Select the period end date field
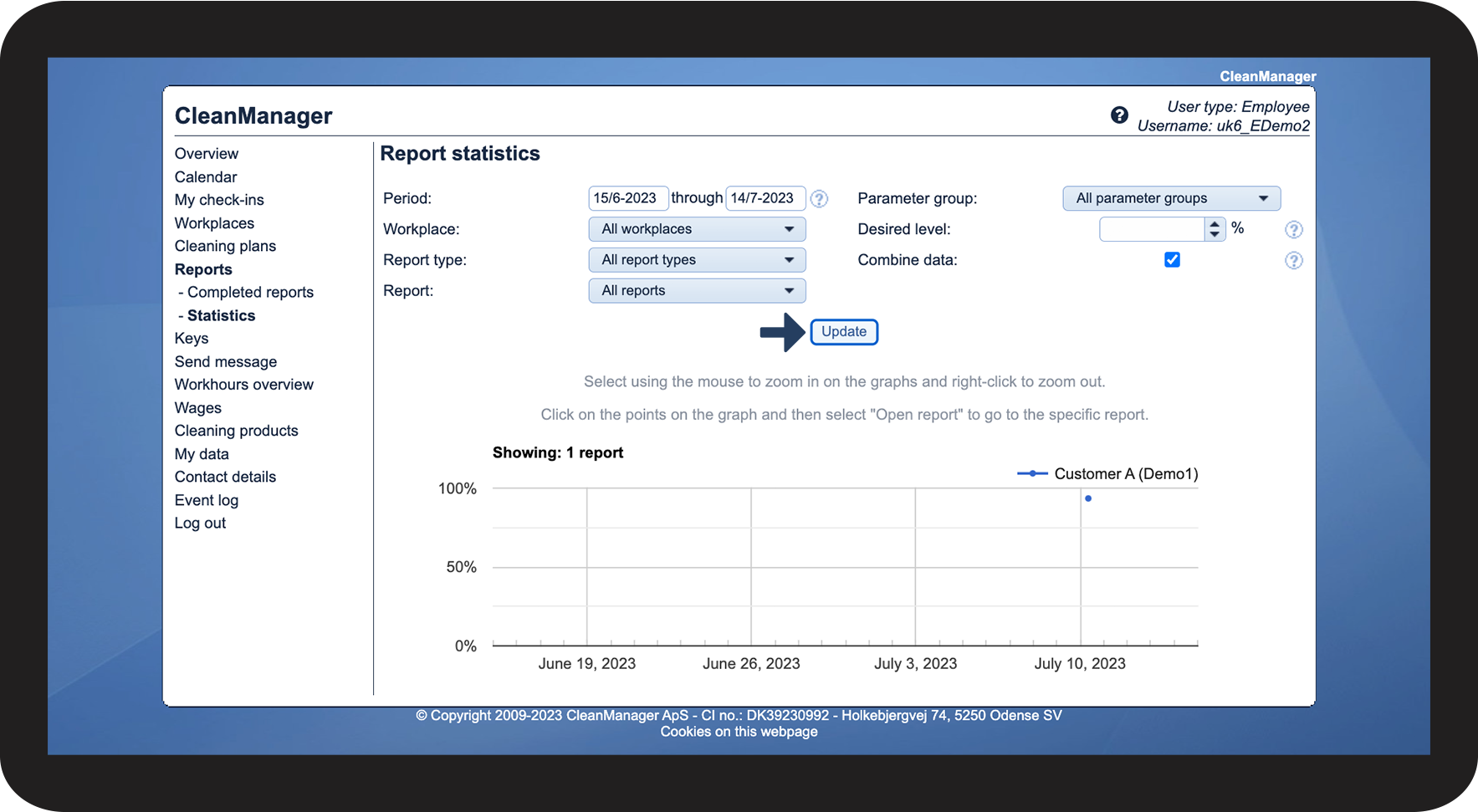 [x=765, y=198]
